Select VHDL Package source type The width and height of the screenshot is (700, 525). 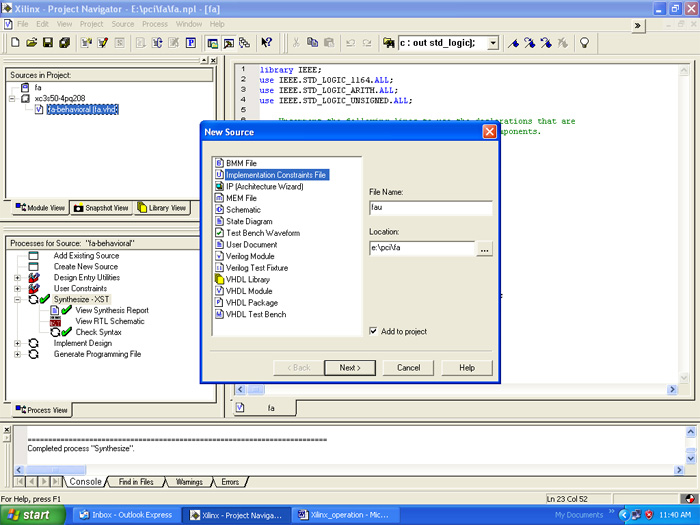pos(252,302)
